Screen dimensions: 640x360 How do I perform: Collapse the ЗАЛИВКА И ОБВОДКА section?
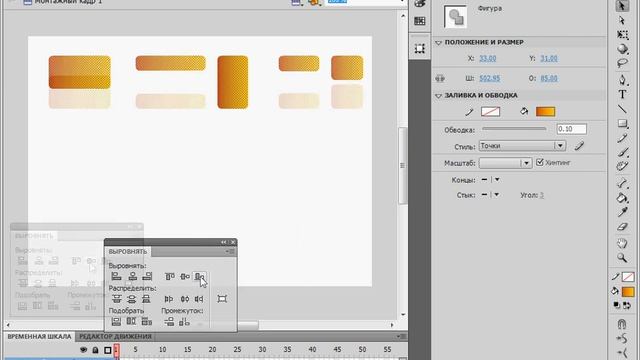[438, 96]
